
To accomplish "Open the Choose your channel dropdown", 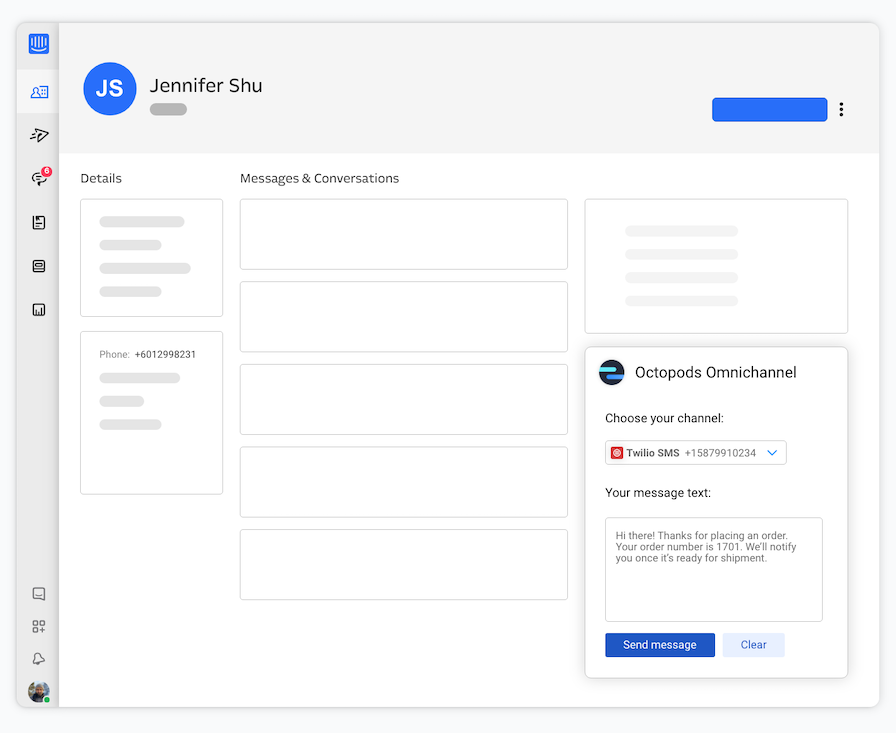I will (771, 452).
